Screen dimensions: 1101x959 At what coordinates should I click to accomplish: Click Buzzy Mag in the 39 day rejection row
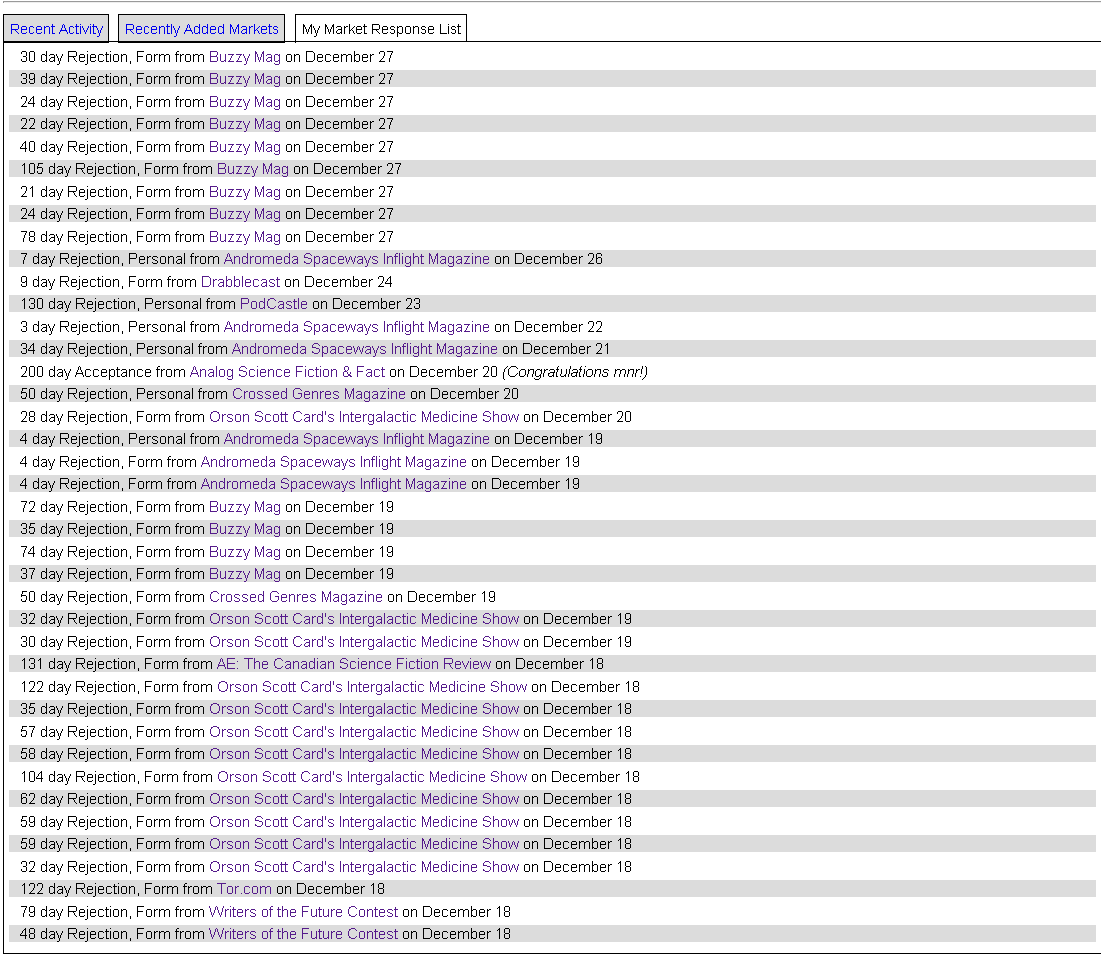coord(245,79)
